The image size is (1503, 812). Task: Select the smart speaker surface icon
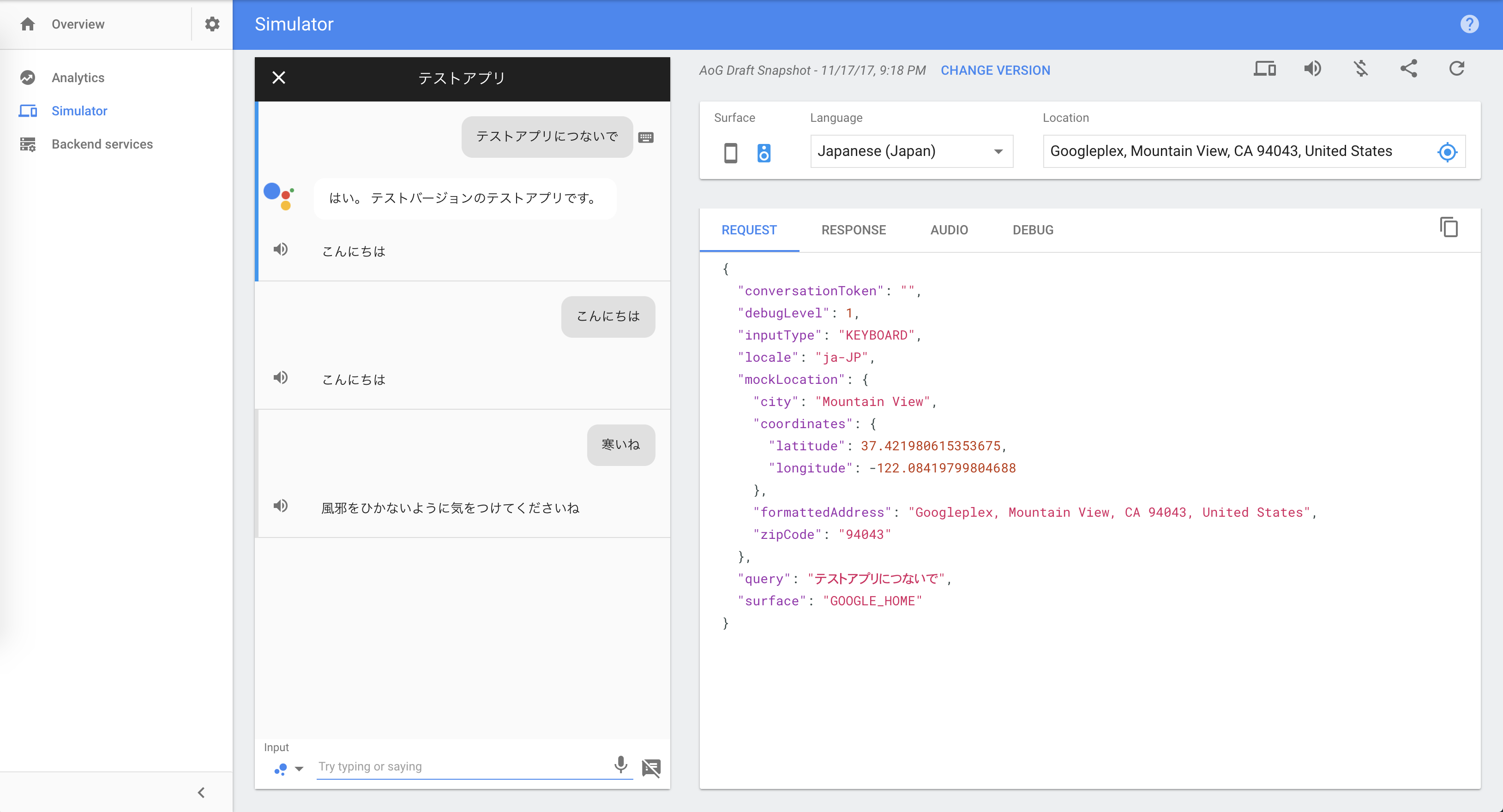tap(763, 151)
